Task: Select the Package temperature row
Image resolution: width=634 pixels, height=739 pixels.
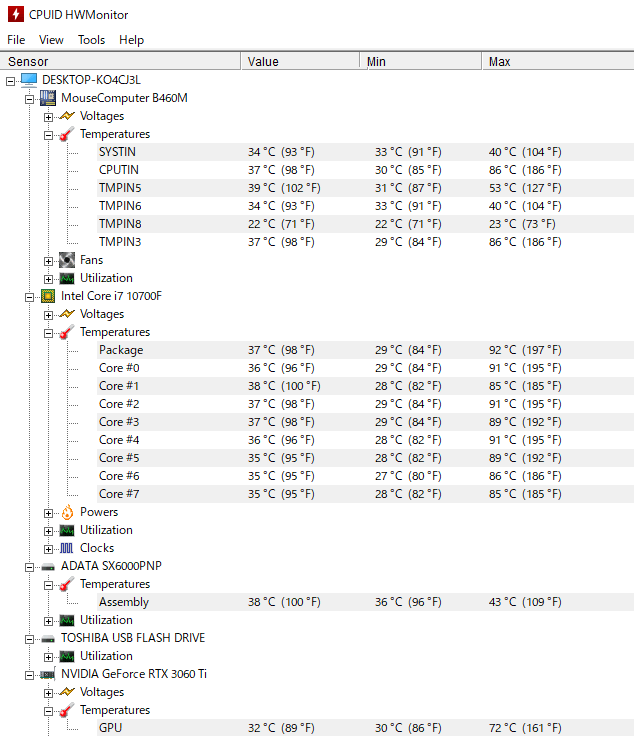Action: pyautogui.click(x=365, y=350)
